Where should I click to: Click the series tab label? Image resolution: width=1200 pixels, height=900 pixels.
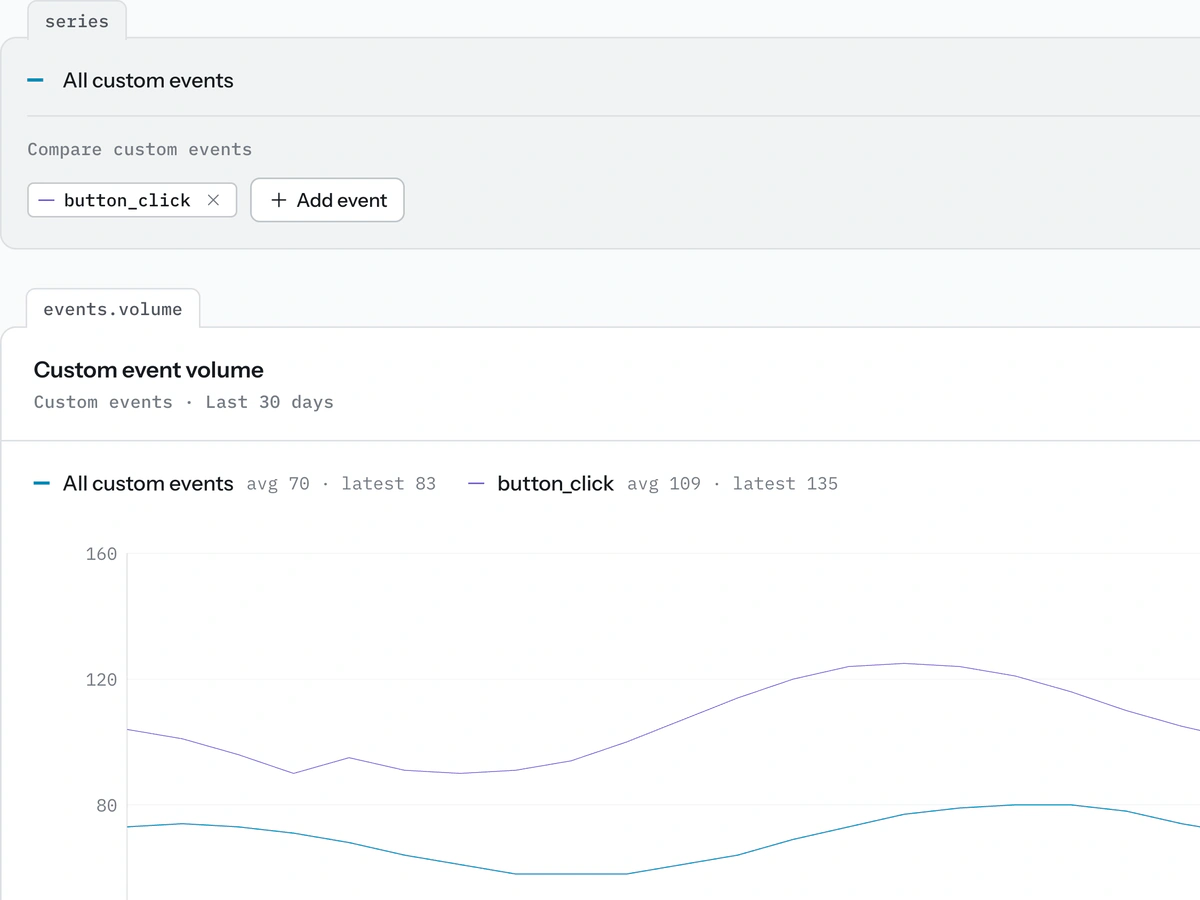pos(77,21)
